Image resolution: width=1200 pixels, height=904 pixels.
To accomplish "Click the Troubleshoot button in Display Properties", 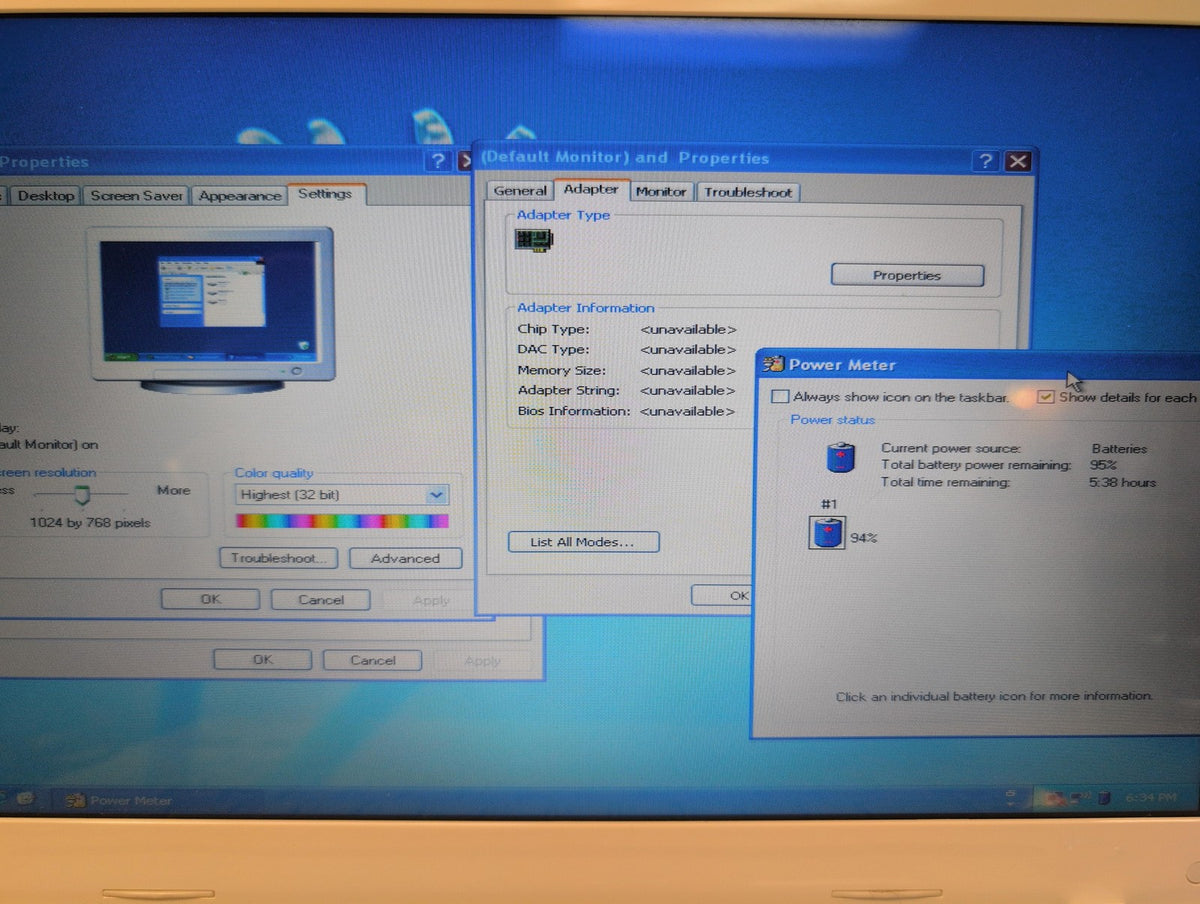I will [278, 558].
